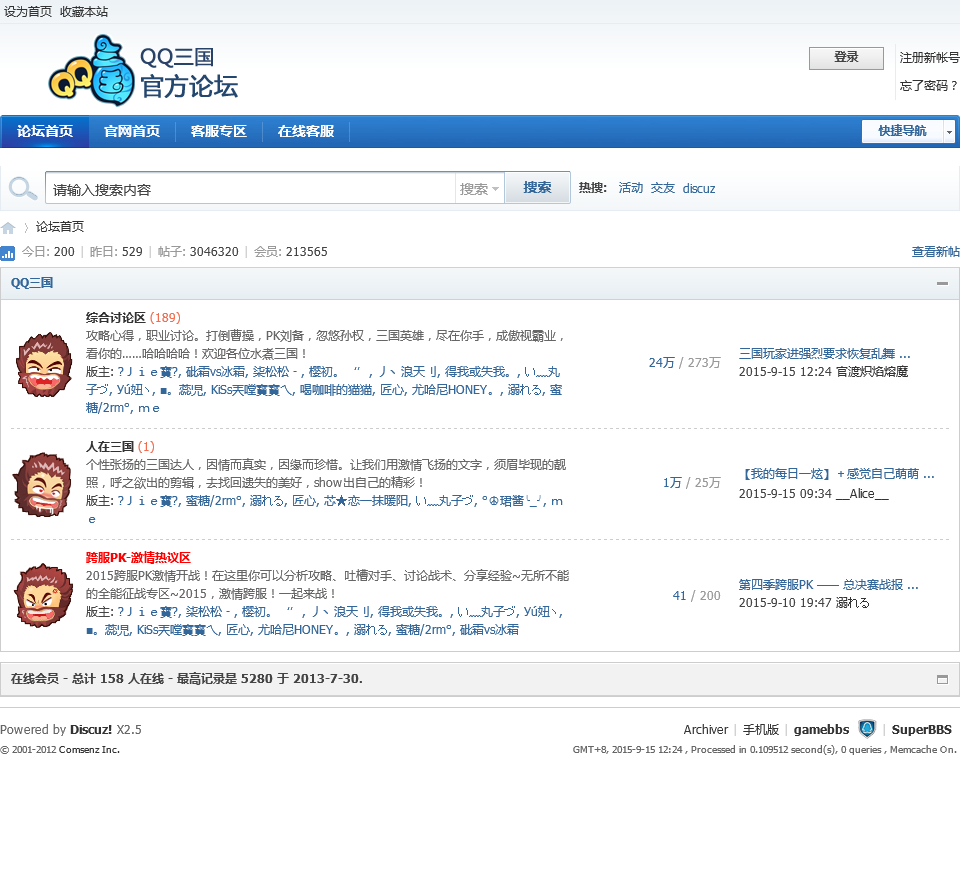Go to the 论坛首页 nav tab
960x873 pixels.
[x=45, y=131]
